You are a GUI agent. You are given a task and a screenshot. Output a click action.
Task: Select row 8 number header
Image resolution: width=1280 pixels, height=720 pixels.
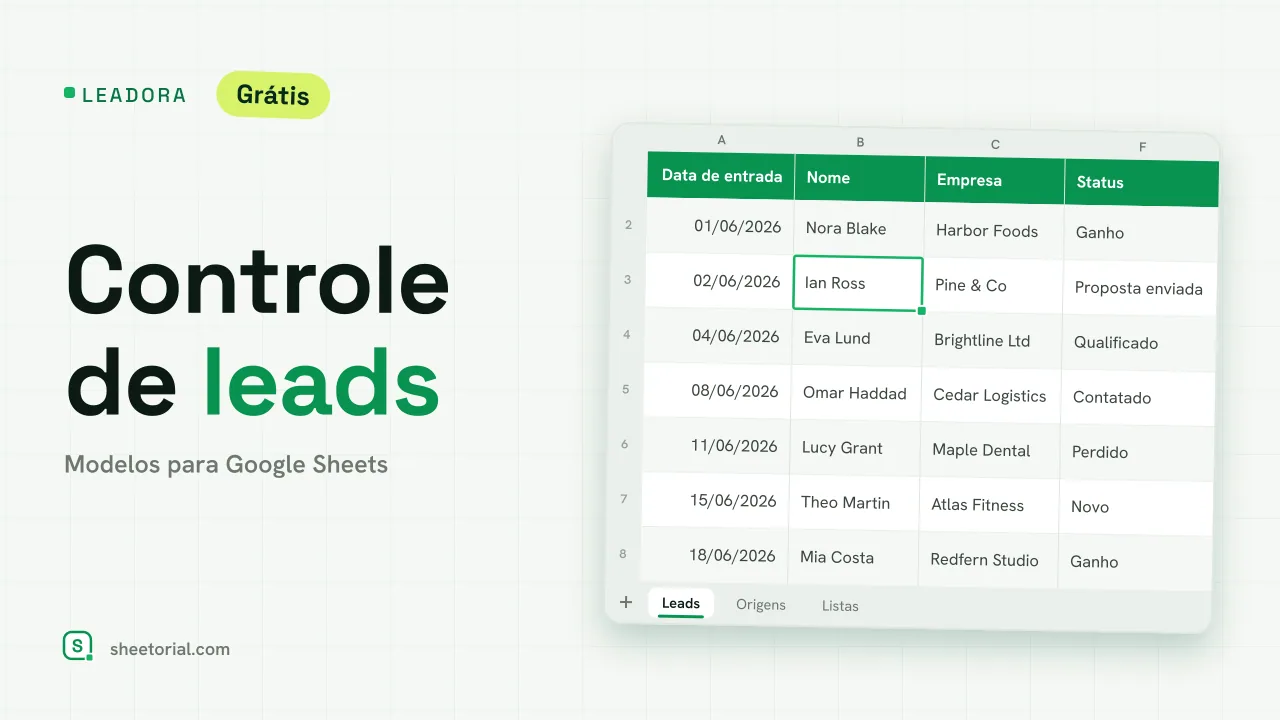coord(623,553)
